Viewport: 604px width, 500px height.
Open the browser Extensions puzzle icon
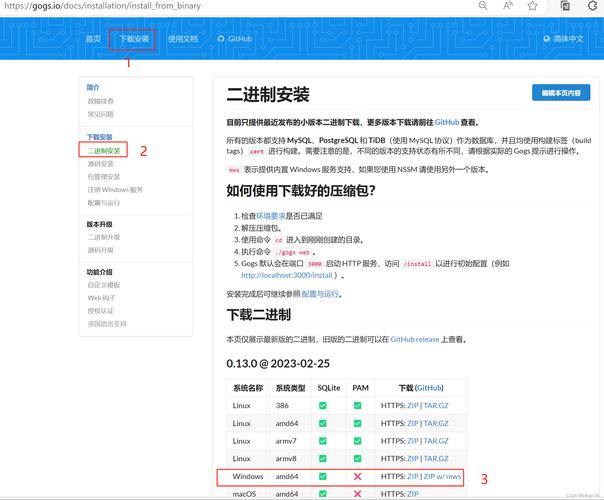(592, 5)
